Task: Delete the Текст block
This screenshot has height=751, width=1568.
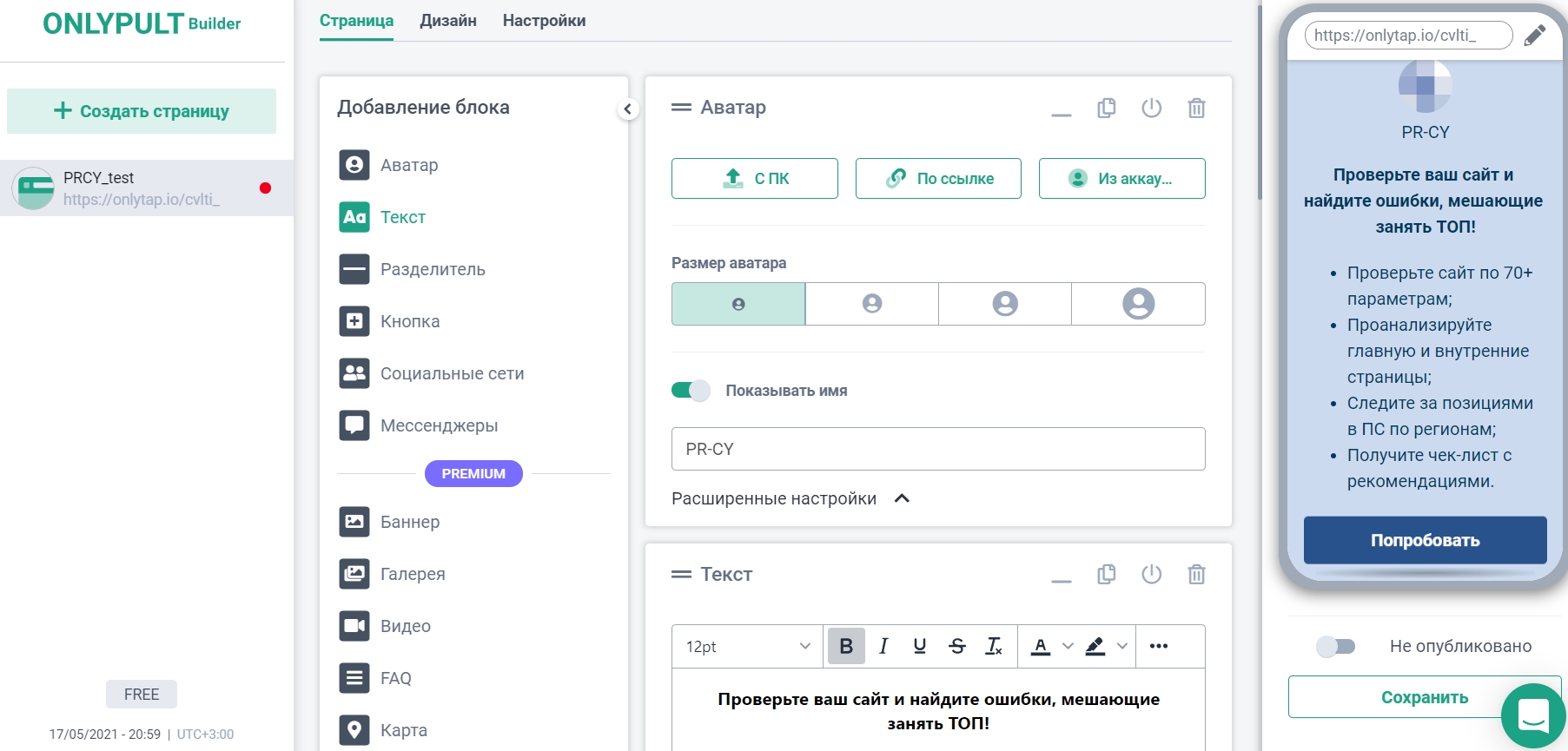Action: click(x=1197, y=574)
